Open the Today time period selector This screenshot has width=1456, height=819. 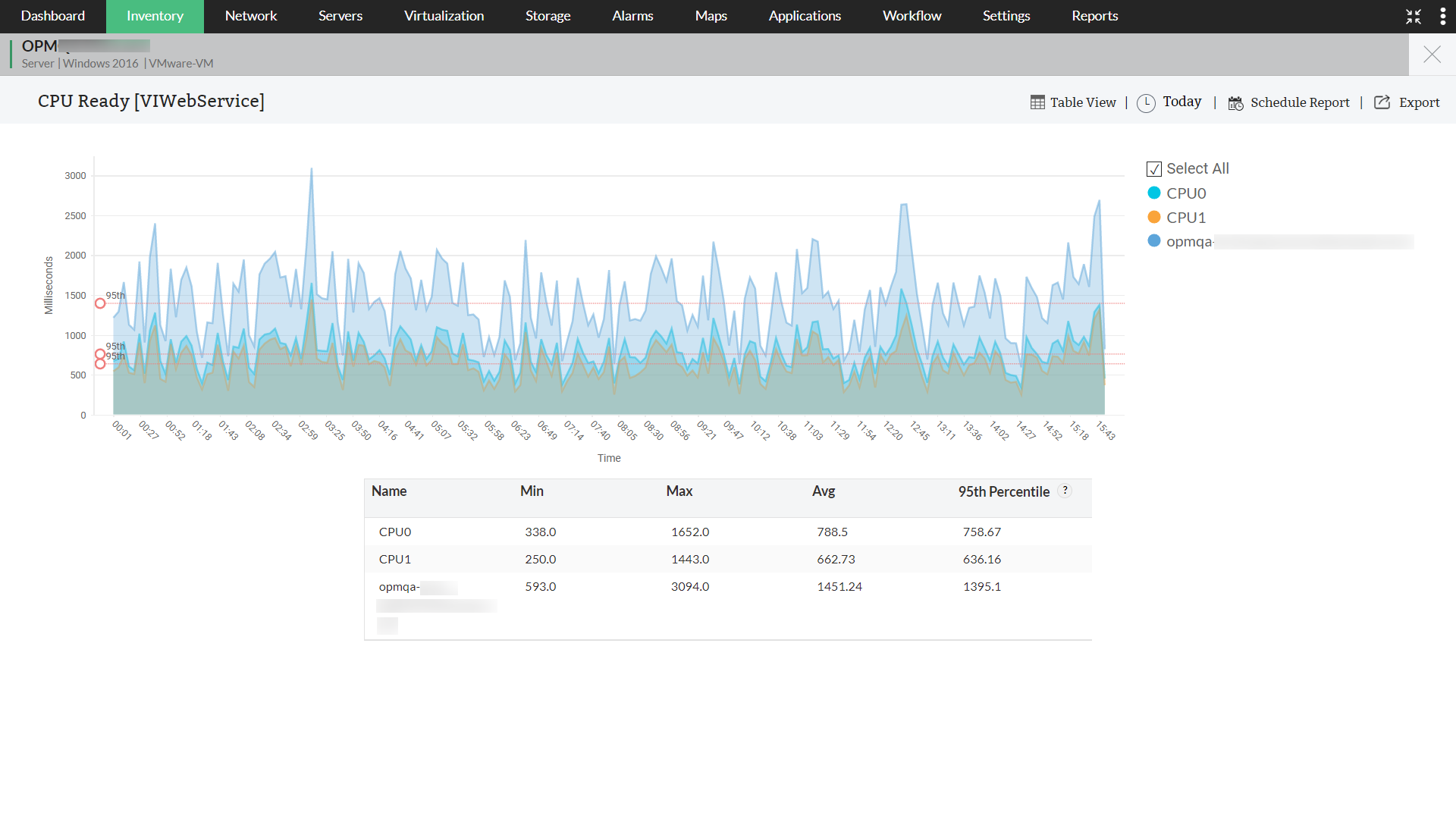point(1181,102)
